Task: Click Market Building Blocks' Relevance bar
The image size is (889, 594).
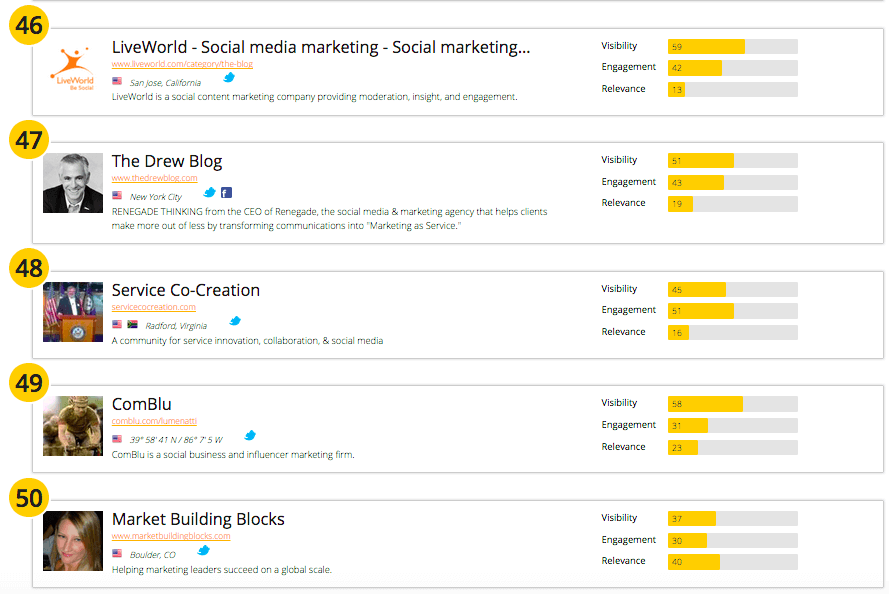Action: 732,561
